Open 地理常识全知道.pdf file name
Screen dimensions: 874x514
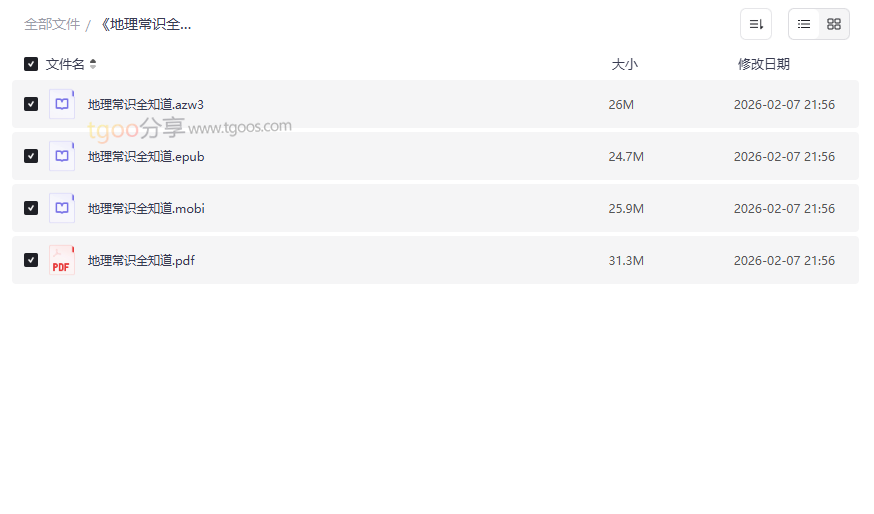141,260
